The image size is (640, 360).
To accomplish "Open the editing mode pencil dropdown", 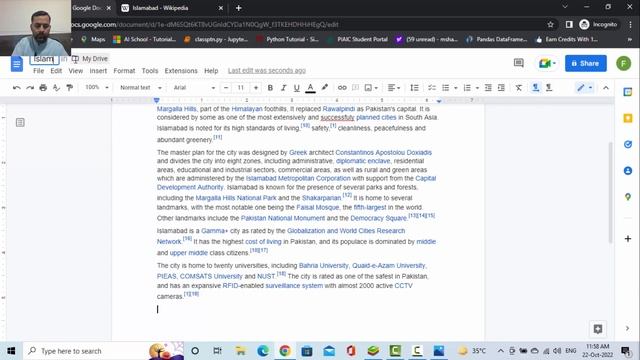I will 584,88.
